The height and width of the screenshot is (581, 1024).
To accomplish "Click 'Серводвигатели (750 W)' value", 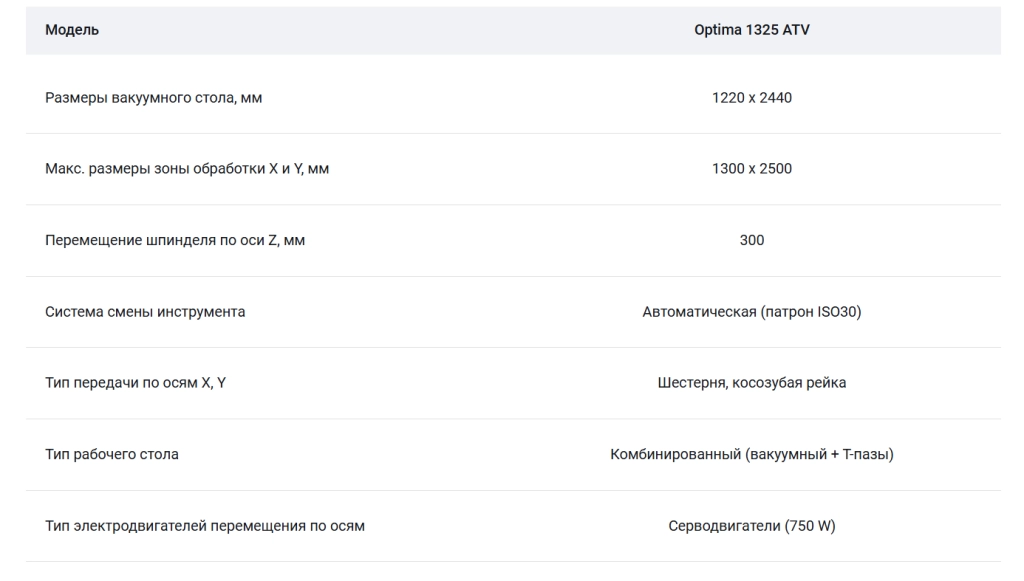I will tap(752, 526).
